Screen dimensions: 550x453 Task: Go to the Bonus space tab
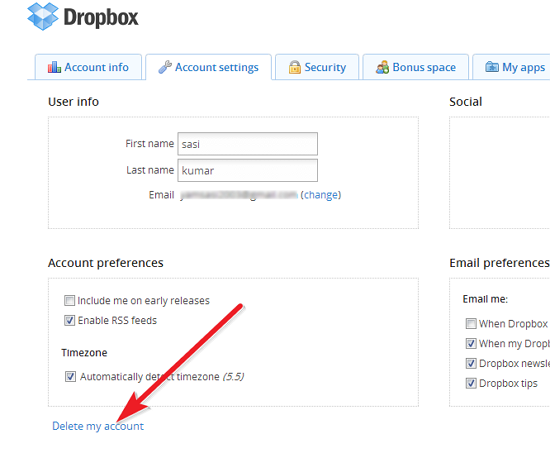click(416, 67)
